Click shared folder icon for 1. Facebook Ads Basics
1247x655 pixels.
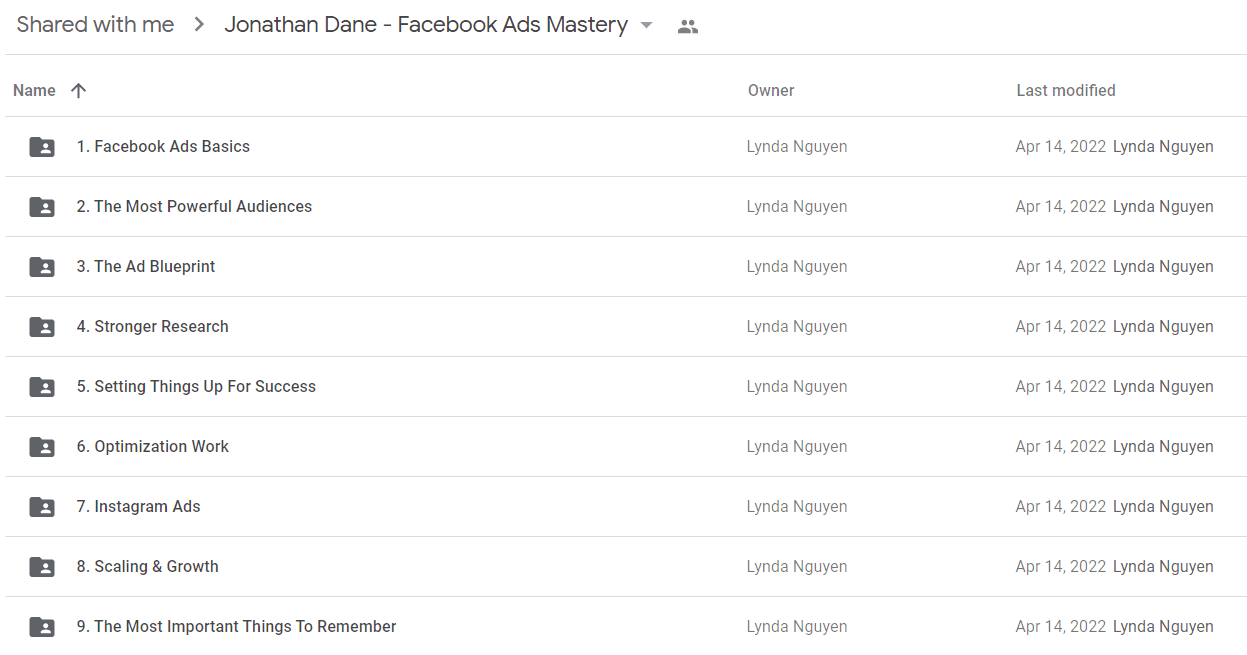(42, 147)
